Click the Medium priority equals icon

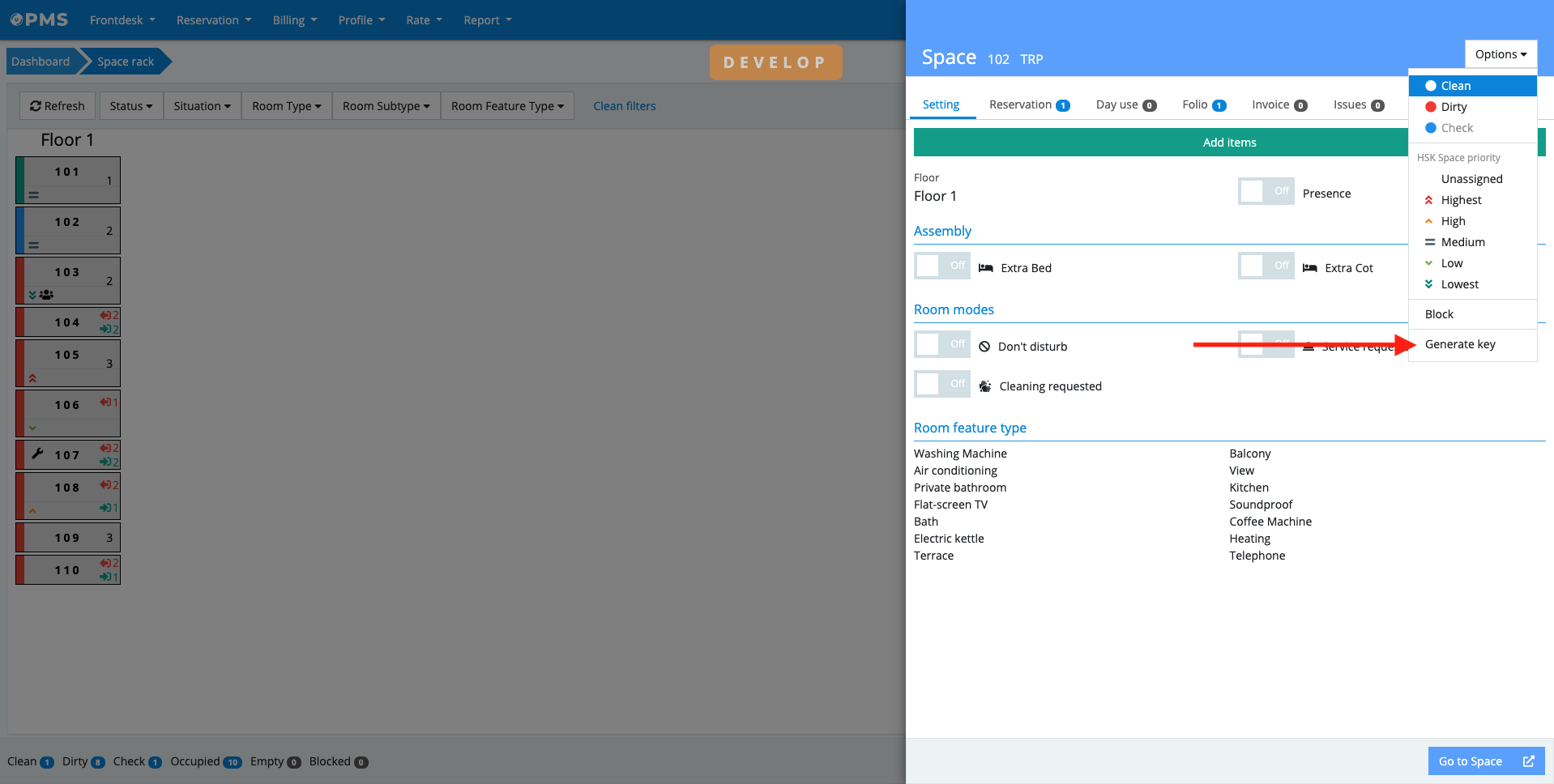click(x=1429, y=242)
